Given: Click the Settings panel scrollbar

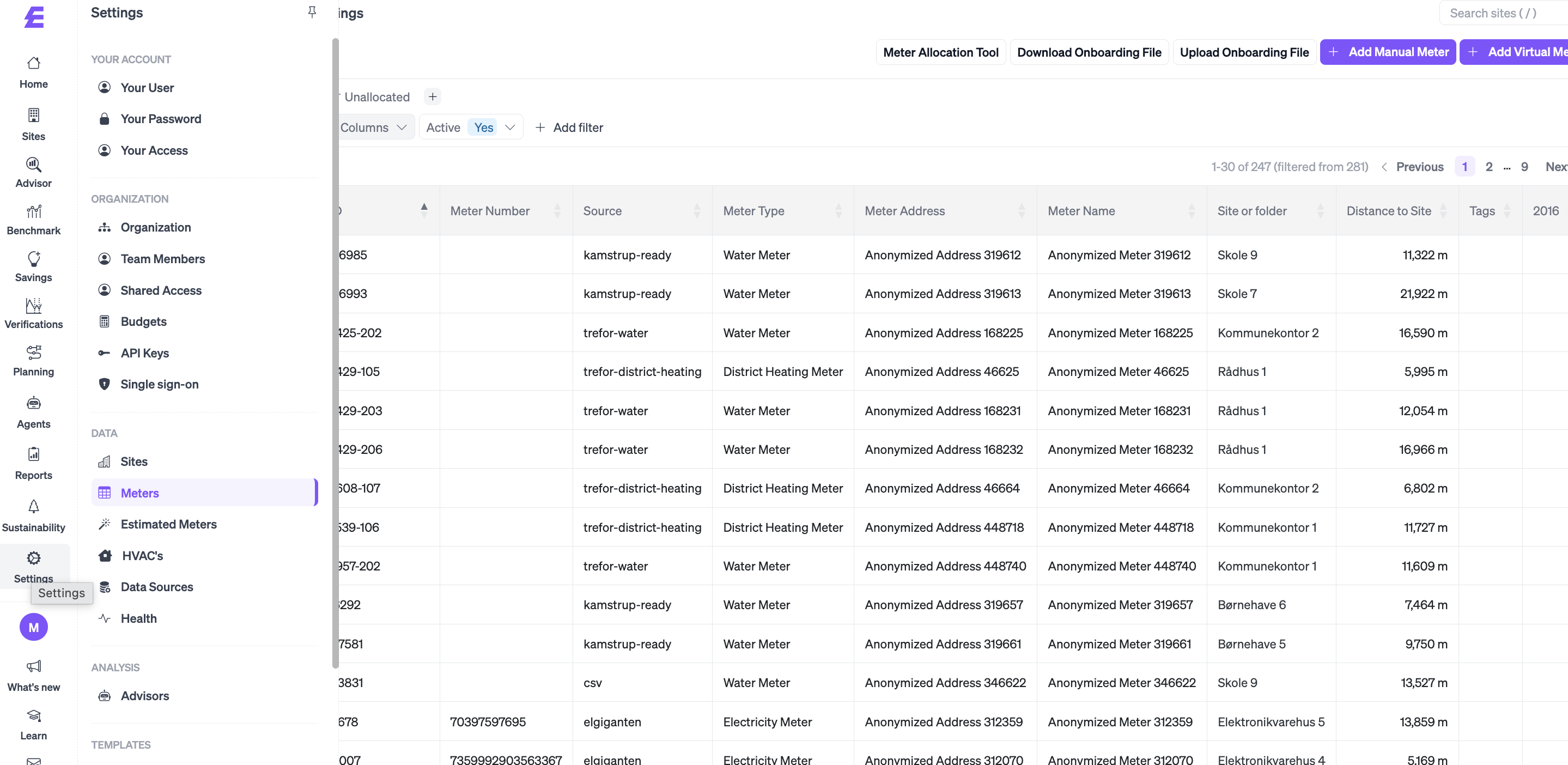Looking at the screenshot, I should click(x=336, y=353).
